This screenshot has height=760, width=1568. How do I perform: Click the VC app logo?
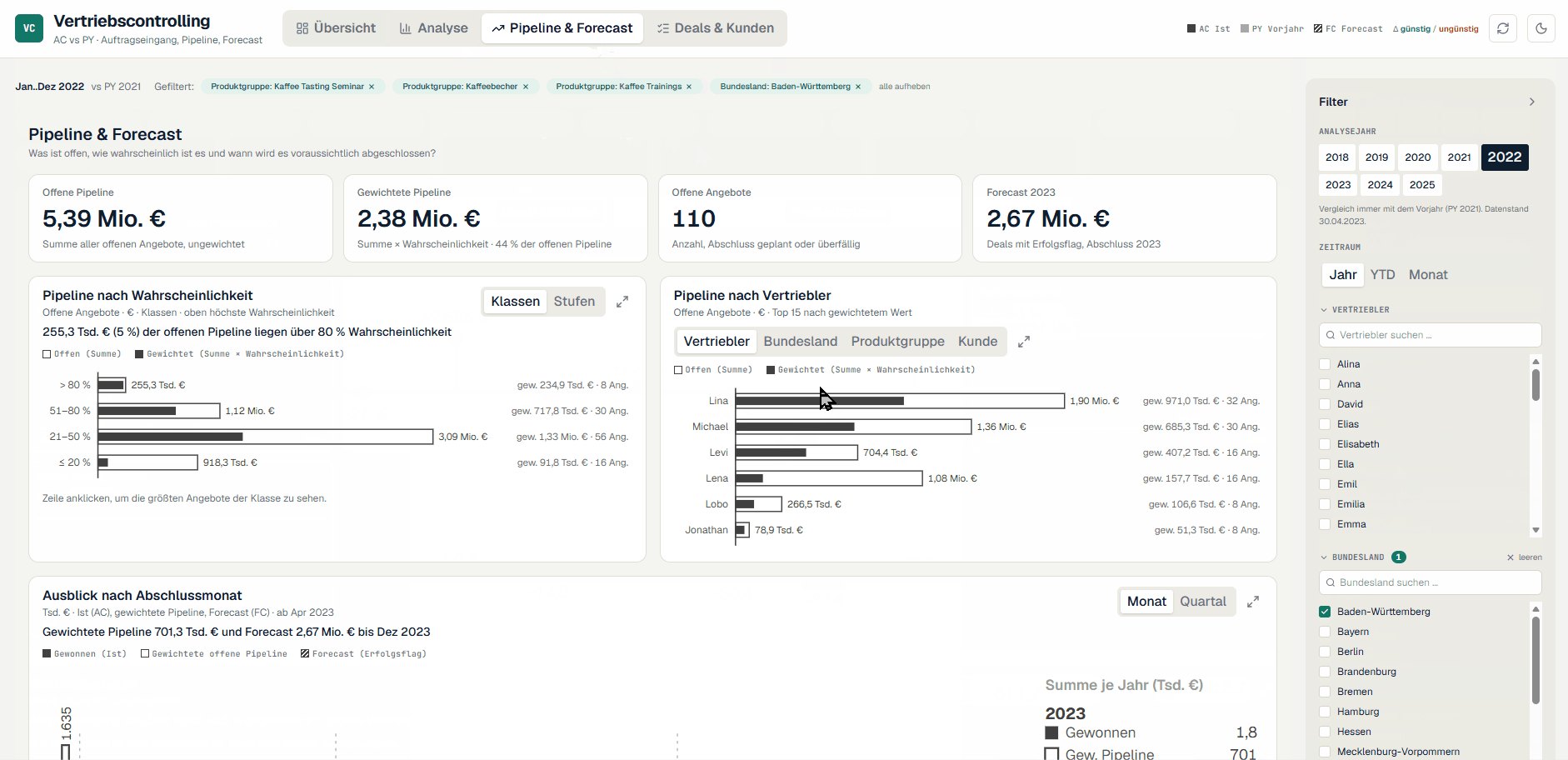pos(29,28)
